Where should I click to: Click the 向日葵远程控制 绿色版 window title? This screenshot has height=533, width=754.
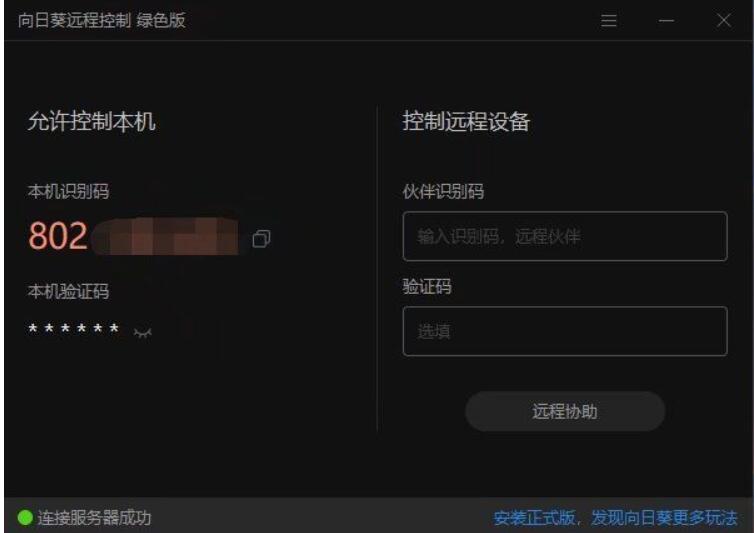102,20
